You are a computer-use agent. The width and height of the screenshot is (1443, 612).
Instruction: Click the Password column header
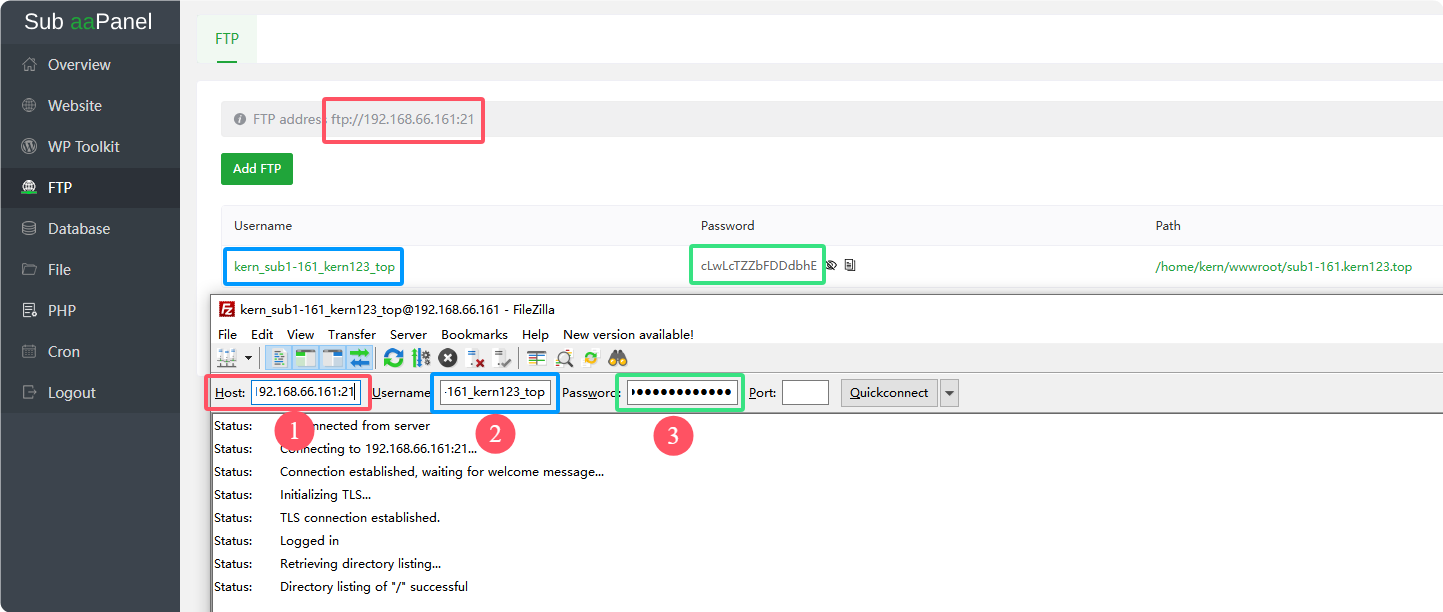[x=728, y=226]
